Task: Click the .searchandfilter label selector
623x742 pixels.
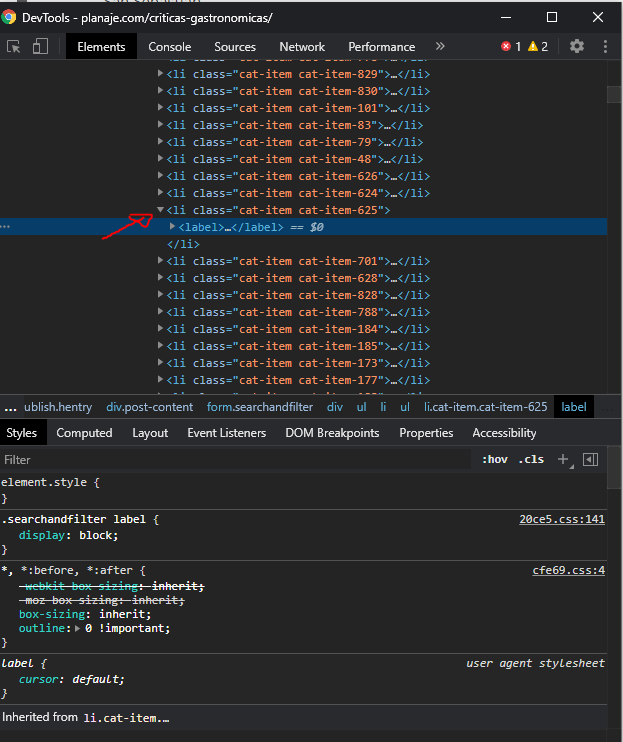Action: coord(74,519)
